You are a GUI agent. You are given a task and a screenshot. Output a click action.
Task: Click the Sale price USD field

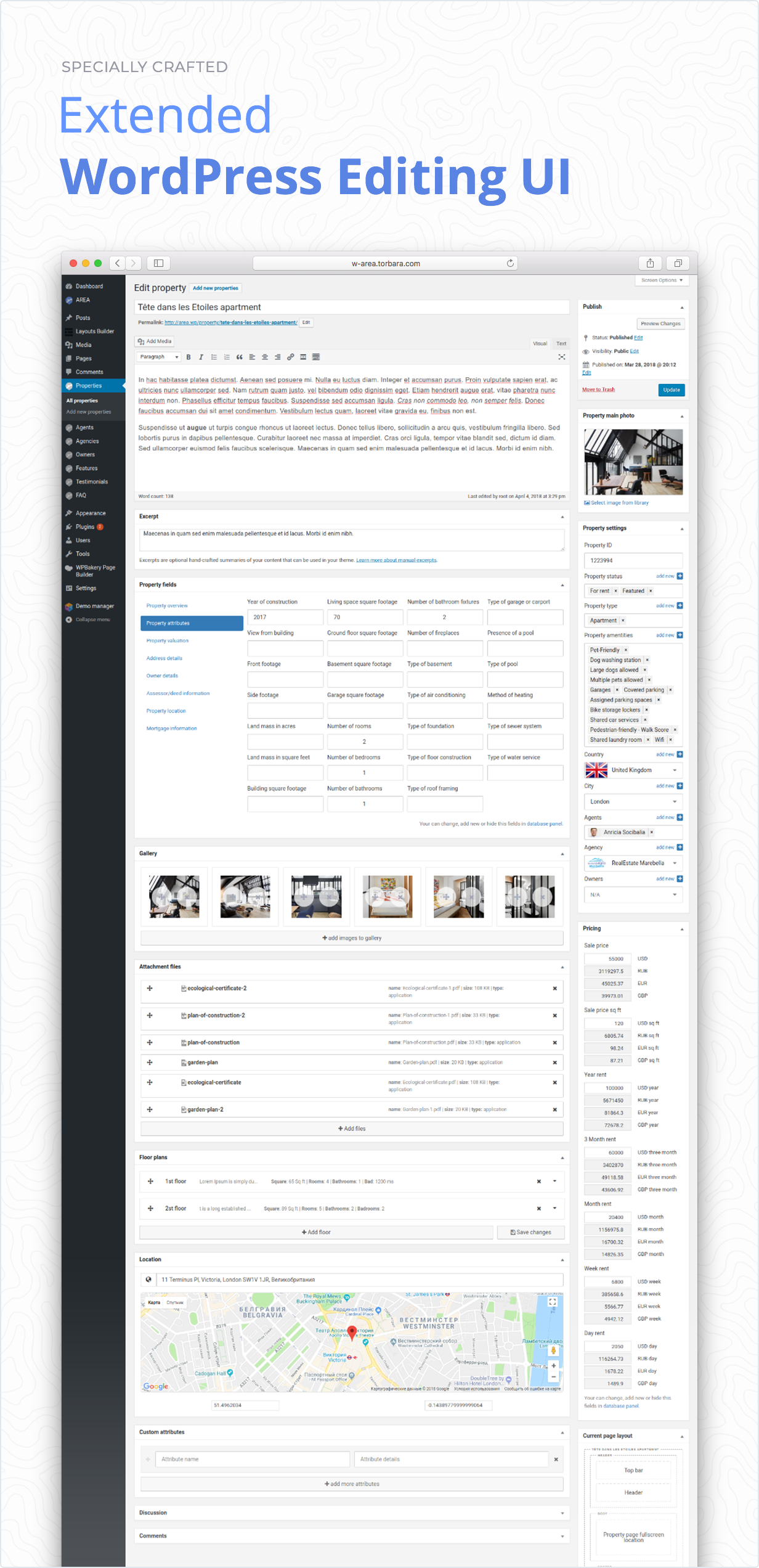click(608, 959)
